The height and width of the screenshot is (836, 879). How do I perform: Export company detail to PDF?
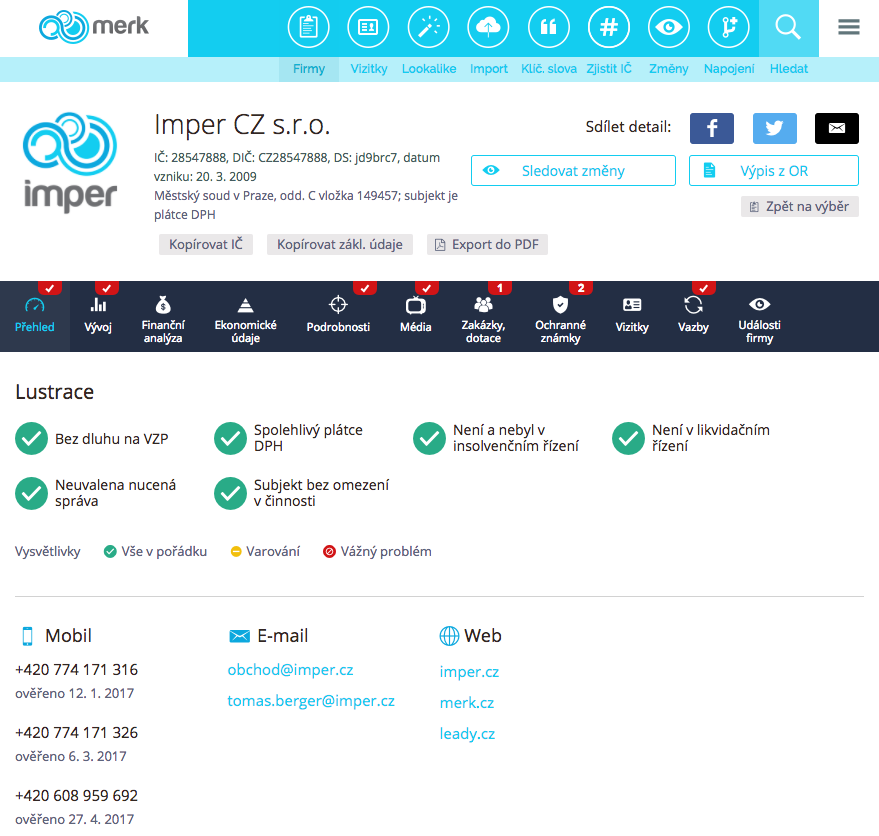pos(487,244)
